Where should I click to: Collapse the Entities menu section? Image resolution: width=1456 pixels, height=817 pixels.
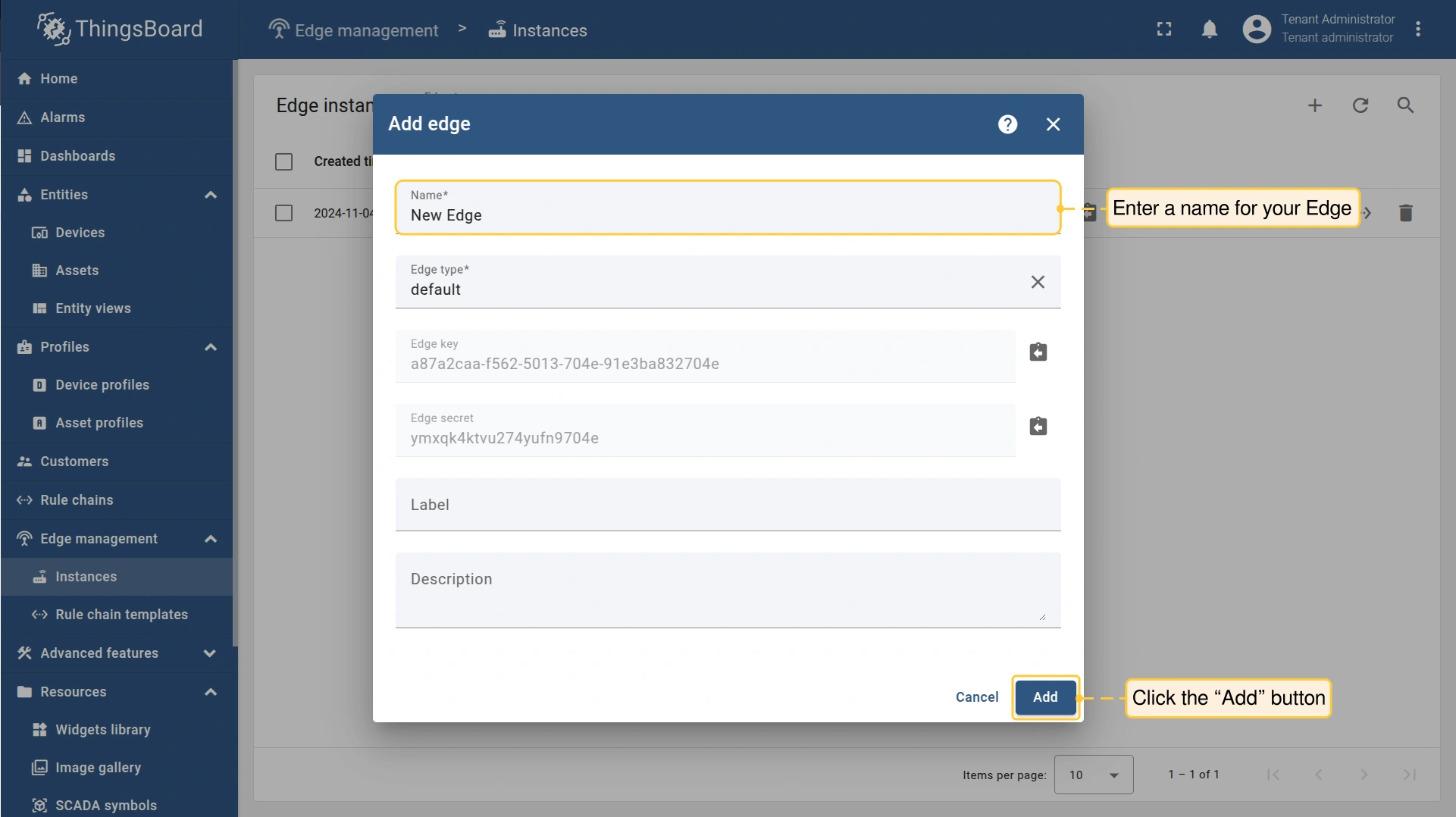[x=211, y=195]
